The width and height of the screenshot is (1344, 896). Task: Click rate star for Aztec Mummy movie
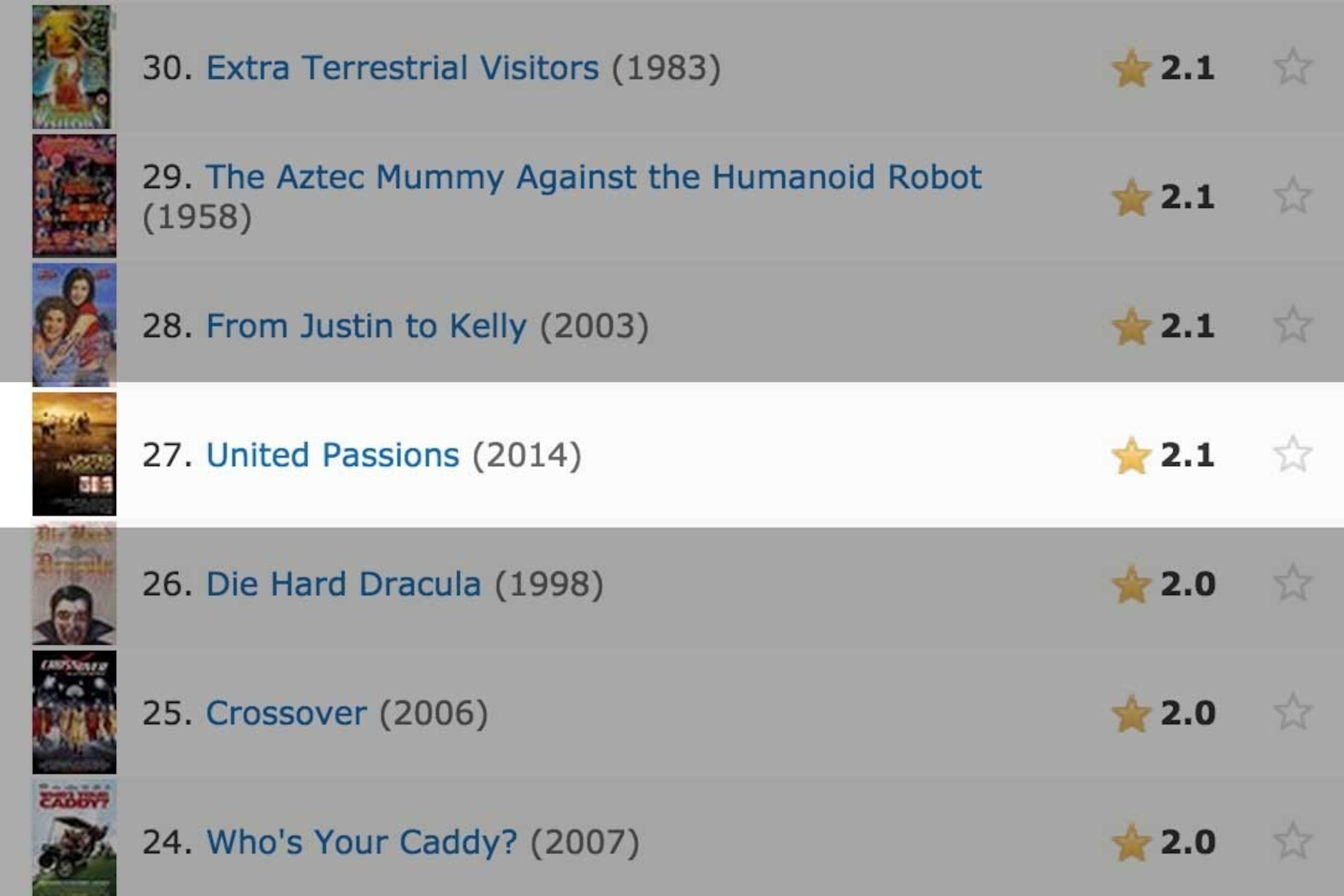1293,196
